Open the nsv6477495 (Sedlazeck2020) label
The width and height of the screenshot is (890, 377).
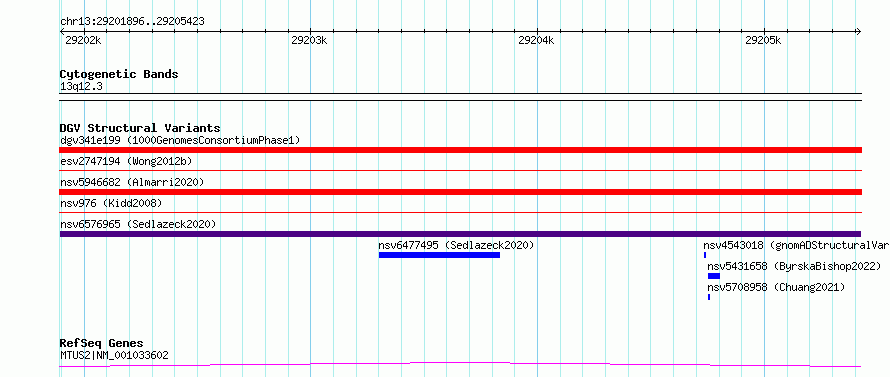(456, 245)
